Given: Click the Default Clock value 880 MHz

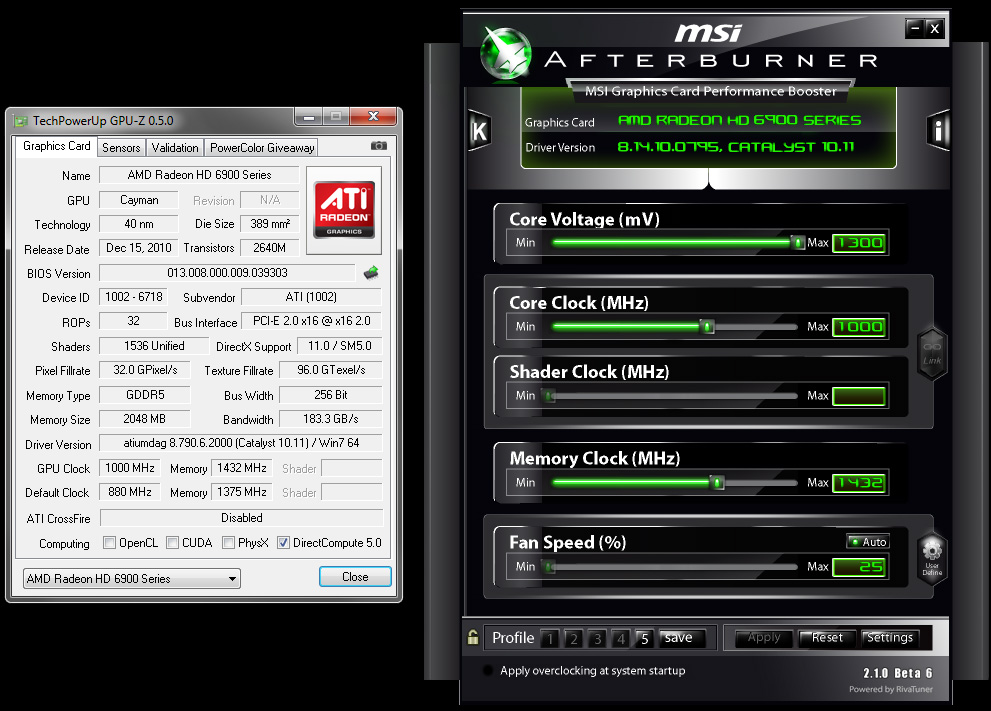Looking at the screenshot, I should click(130, 492).
